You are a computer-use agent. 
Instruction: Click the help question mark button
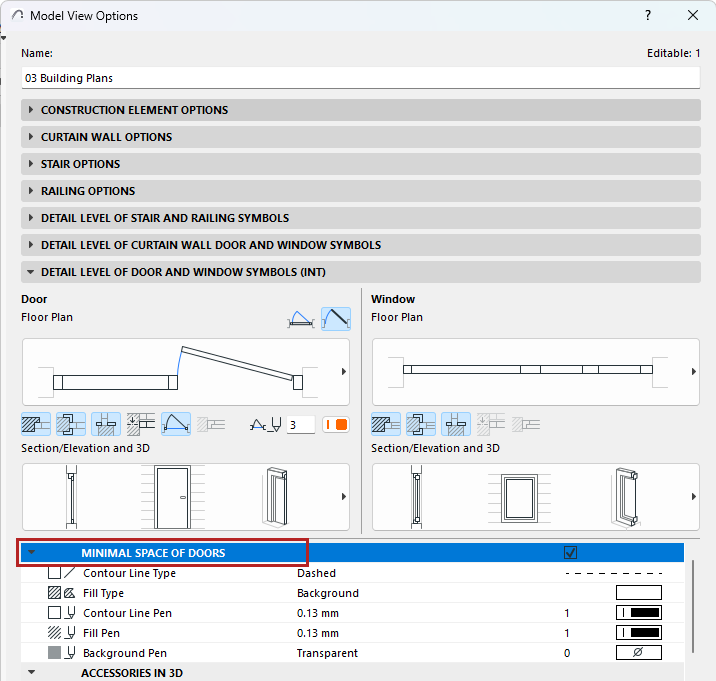click(x=648, y=16)
